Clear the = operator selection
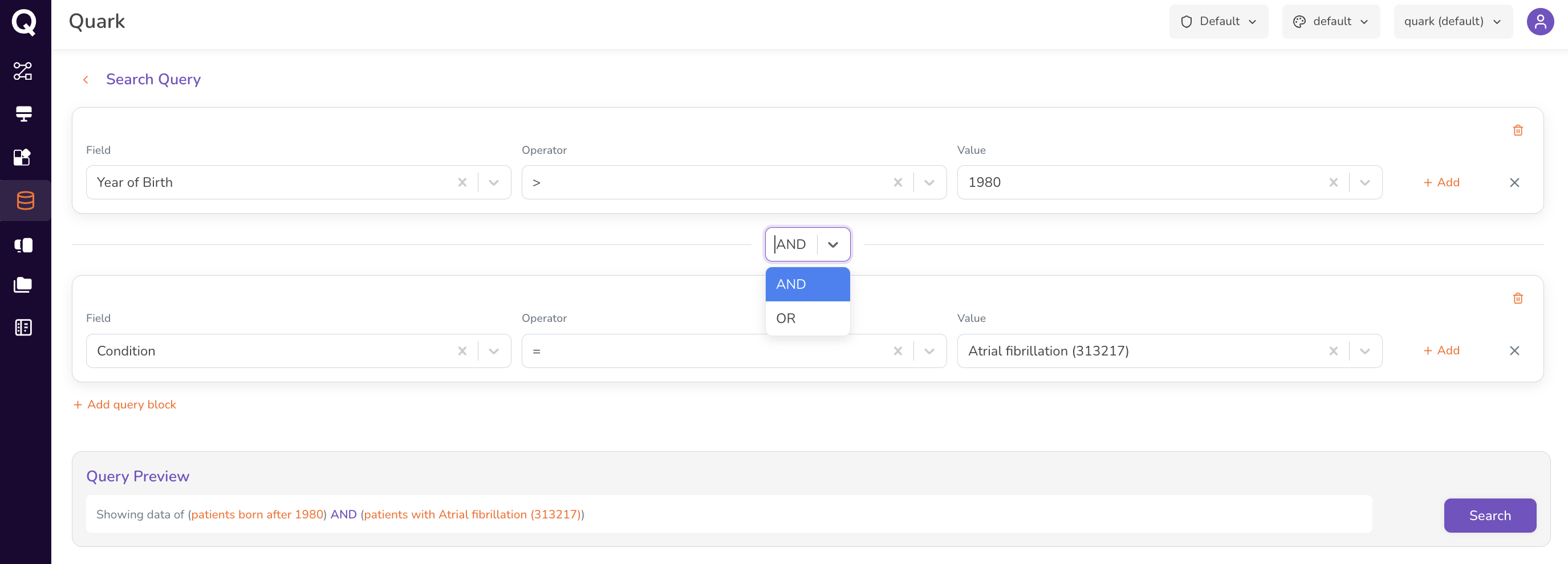The width and height of the screenshot is (1568, 564). click(x=897, y=351)
